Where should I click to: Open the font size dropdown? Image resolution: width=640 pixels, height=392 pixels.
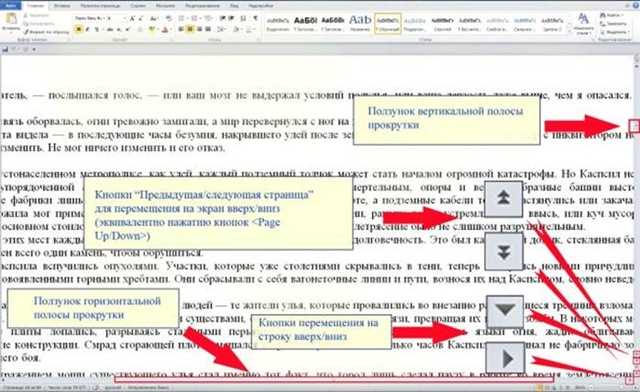(x=124, y=19)
